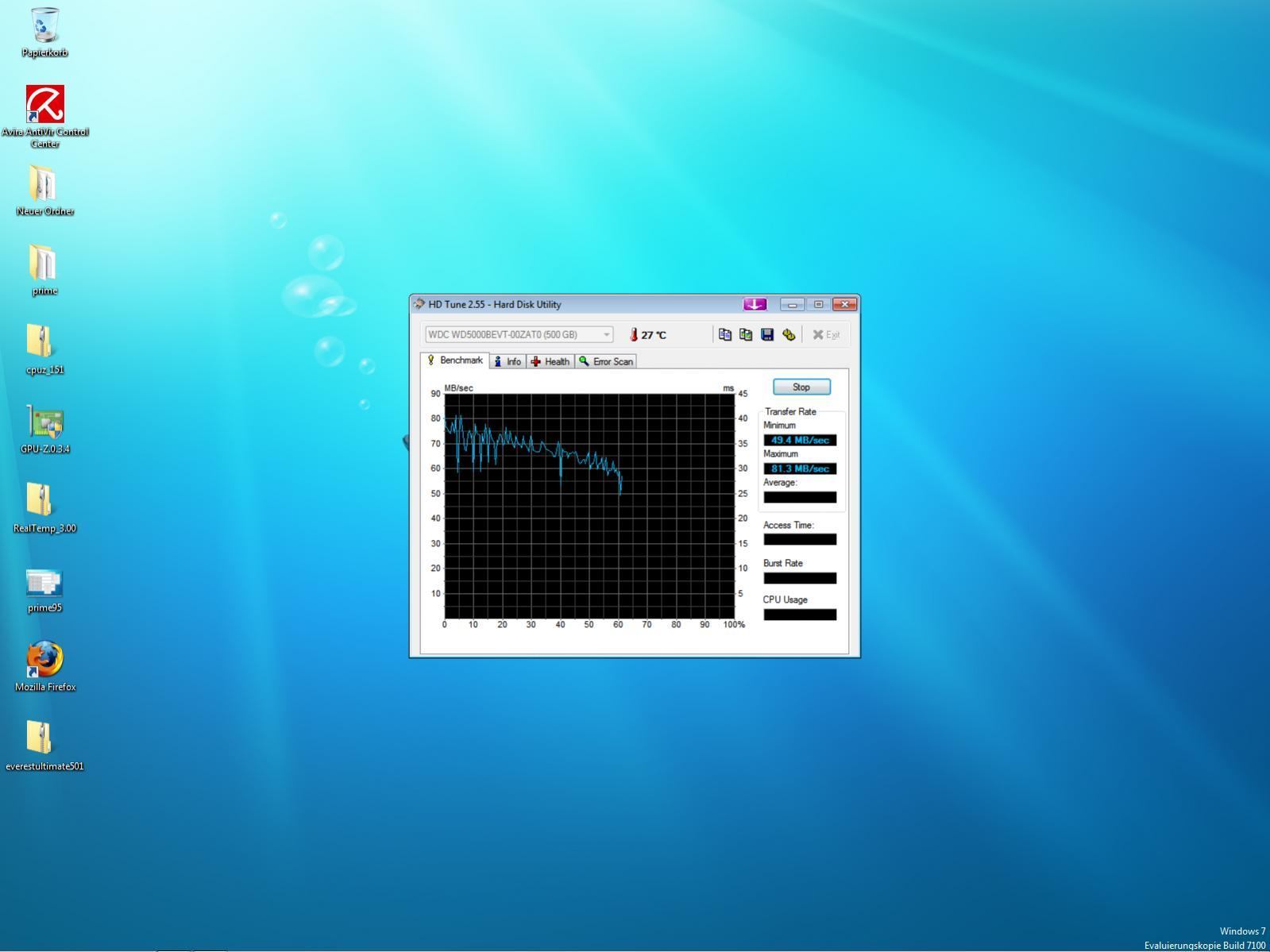Click the purple download arrow in title bar
This screenshot has width=1270, height=952.
pos(755,304)
